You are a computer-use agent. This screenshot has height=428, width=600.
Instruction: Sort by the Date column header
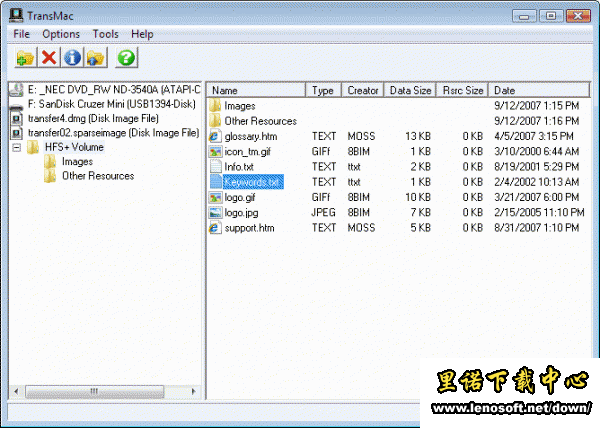(x=539, y=90)
